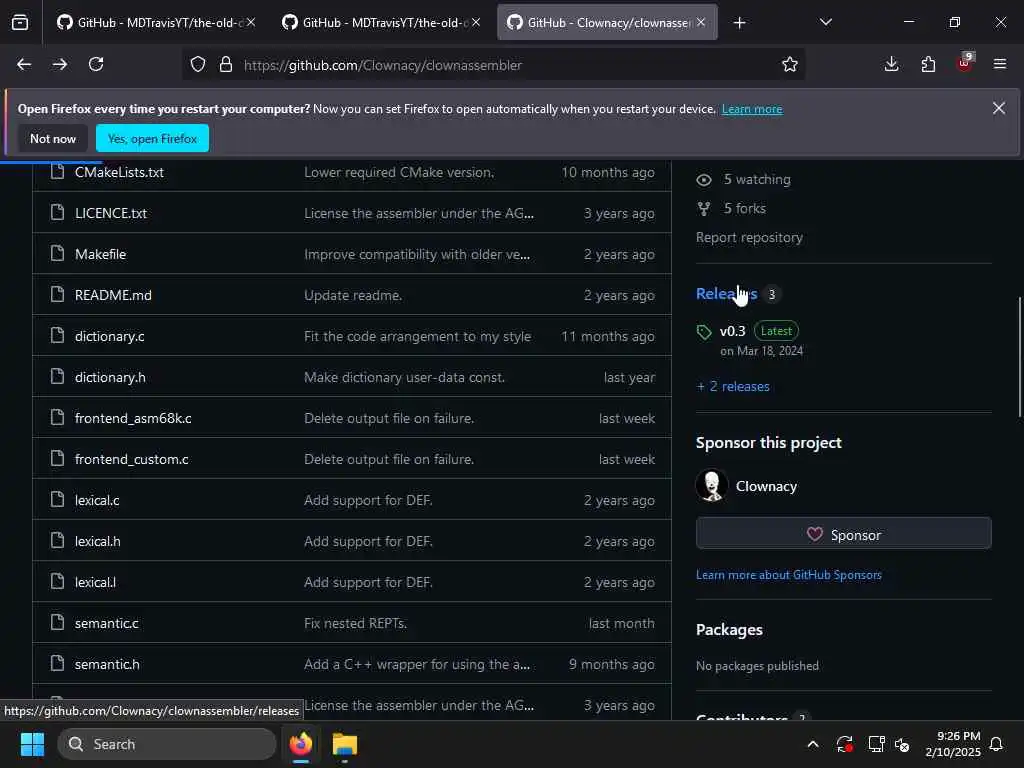Click the taskbar Search box
This screenshot has width=1024, height=768.
pyautogui.click(x=167, y=744)
